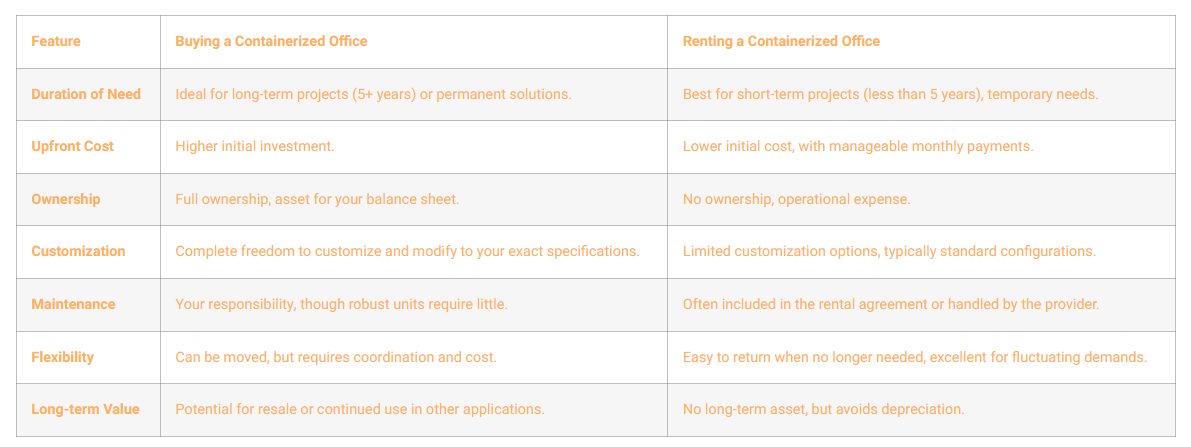Select the Long-term Value row label
Image resolution: width=1191 pixels, height=447 pixels.
coord(85,409)
